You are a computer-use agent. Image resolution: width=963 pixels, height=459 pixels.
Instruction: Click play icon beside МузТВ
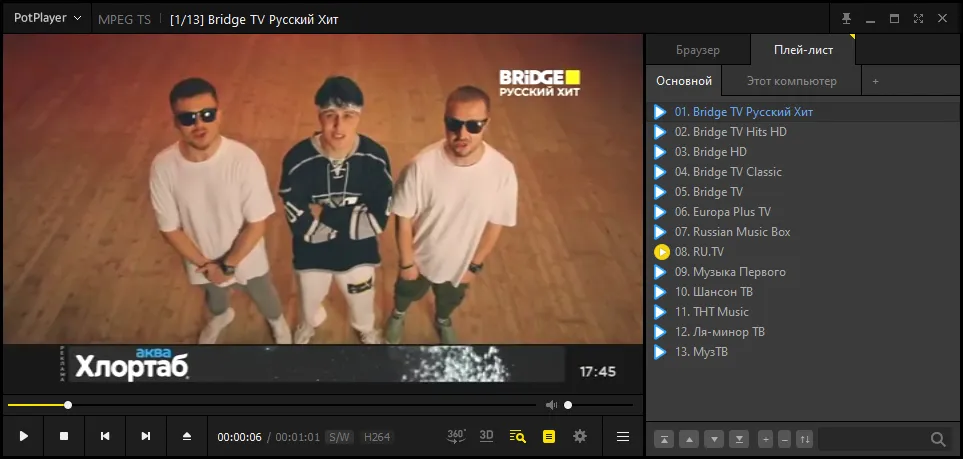660,352
